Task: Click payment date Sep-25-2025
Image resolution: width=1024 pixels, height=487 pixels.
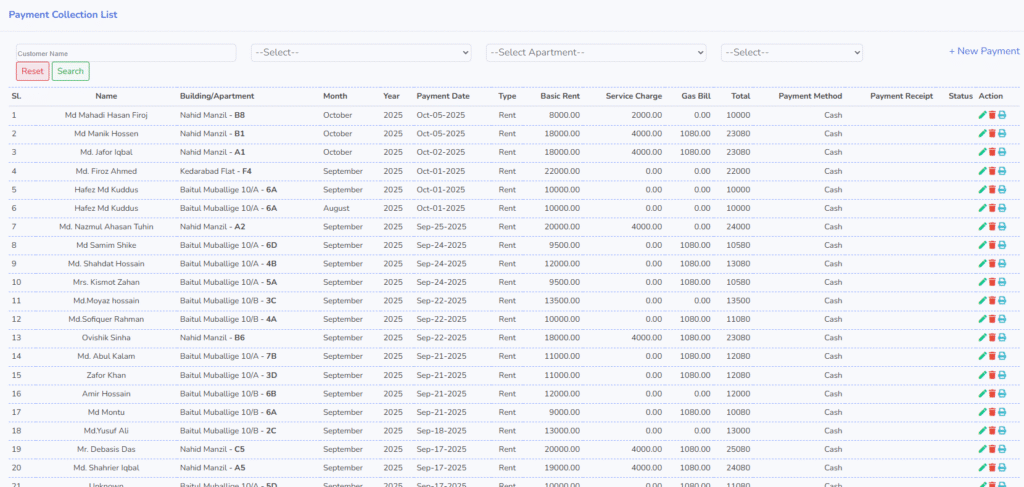Action: point(441,227)
